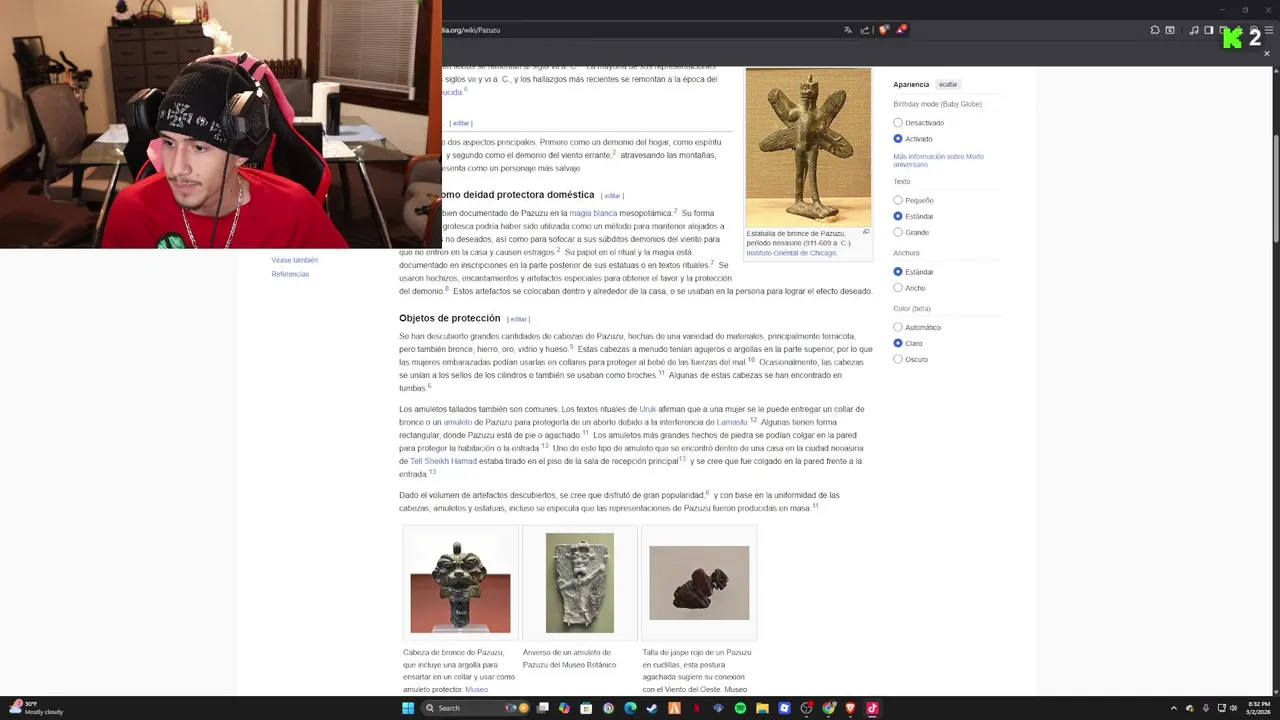Screen dimensions: 1280x720
Task: Open the Tell Sheikh Hamad link
Action: (x=443, y=461)
